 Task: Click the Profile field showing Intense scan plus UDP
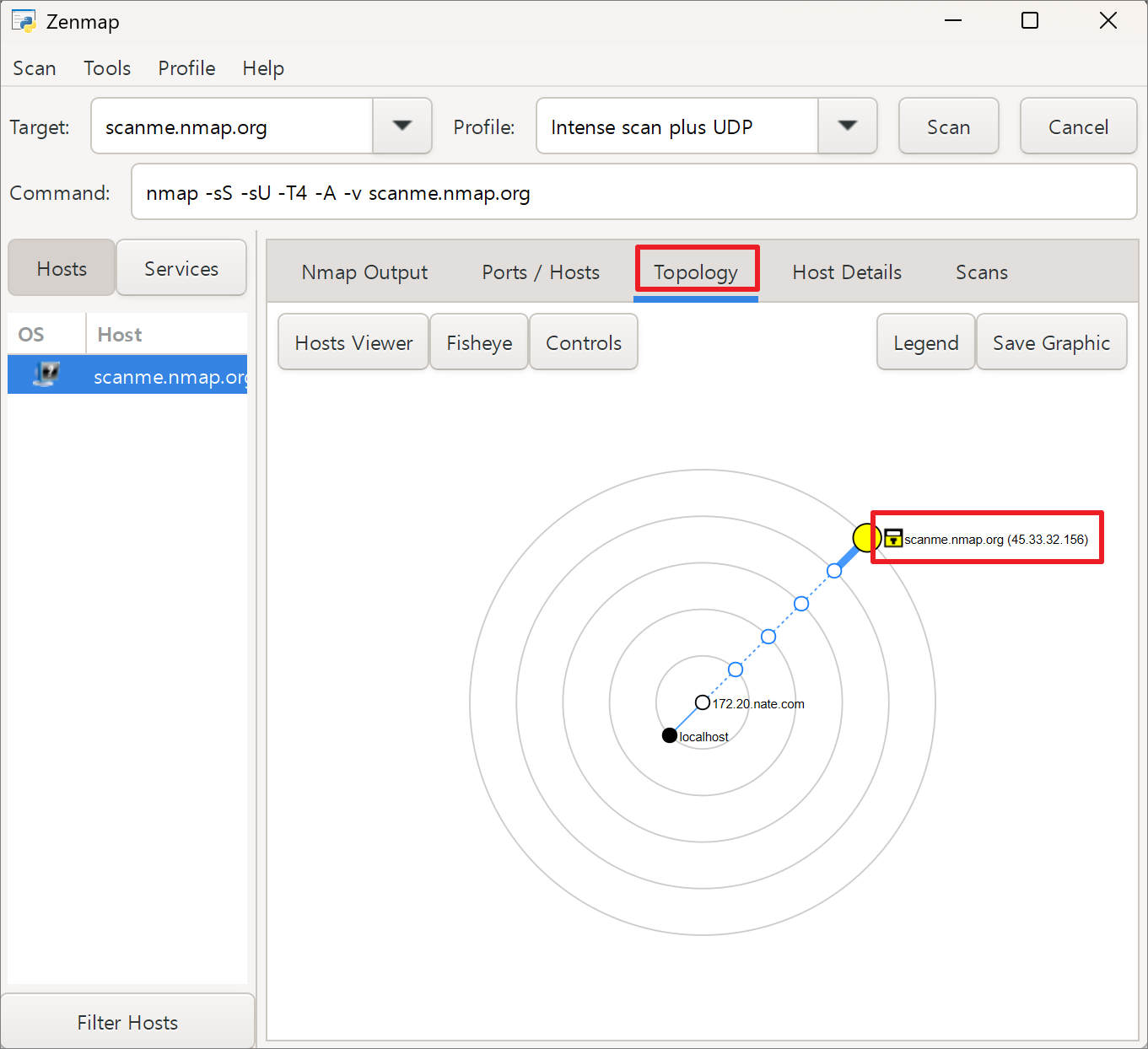[x=677, y=126]
